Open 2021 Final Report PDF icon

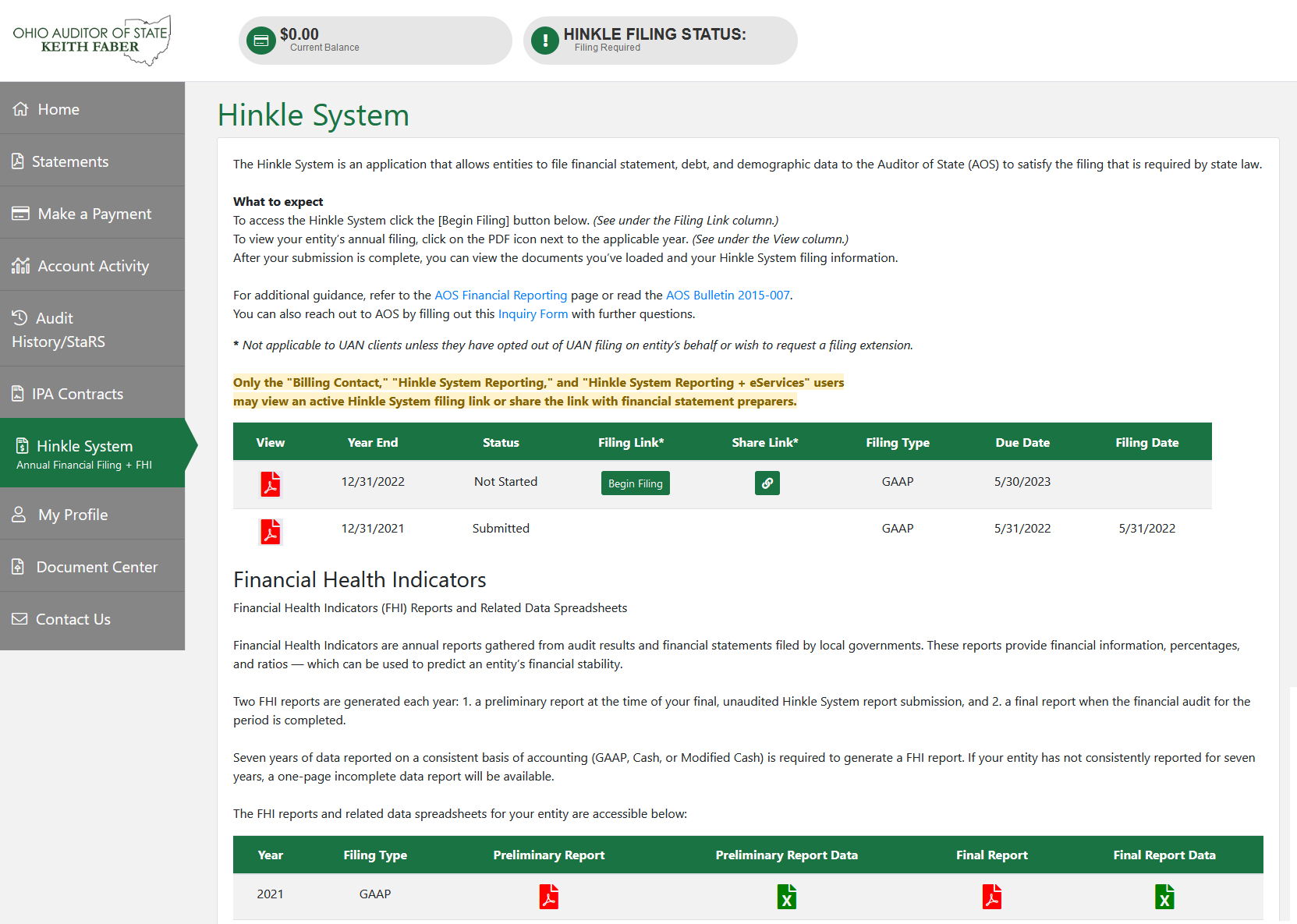coord(991,897)
